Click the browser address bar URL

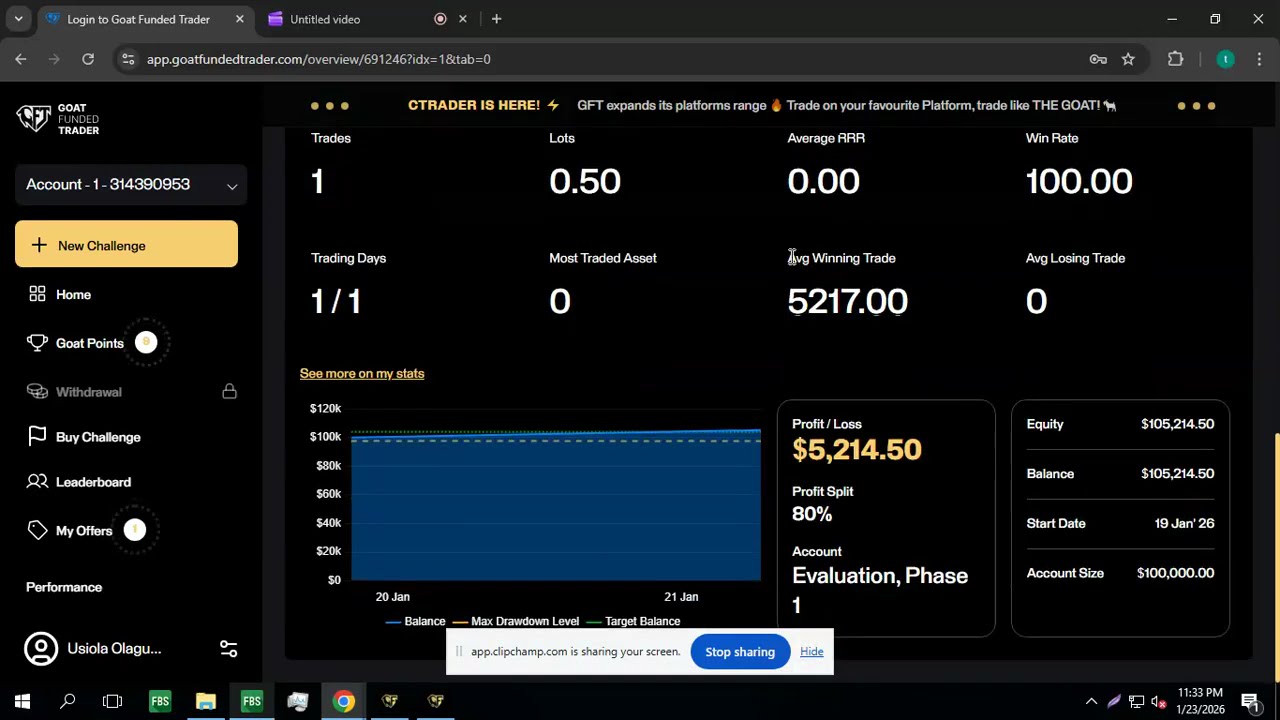tap(318, 59)
